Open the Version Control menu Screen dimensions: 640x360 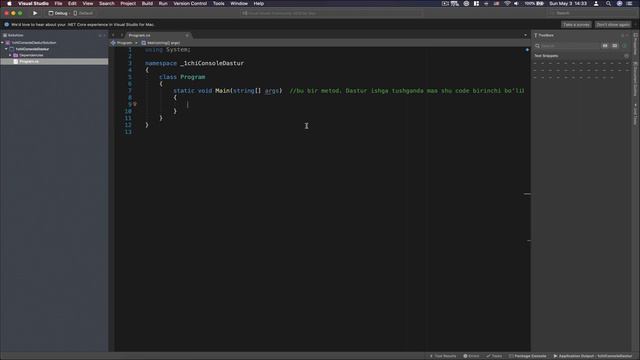click(190, 3)
